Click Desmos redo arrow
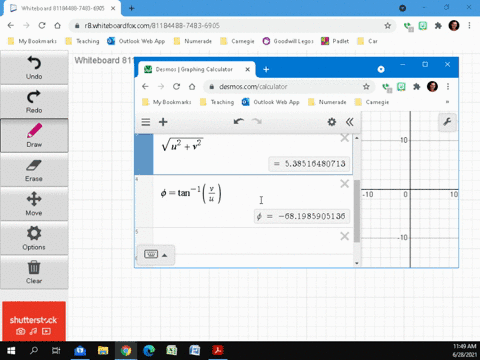Screen dimensions: 480x360 click(257, 122)
